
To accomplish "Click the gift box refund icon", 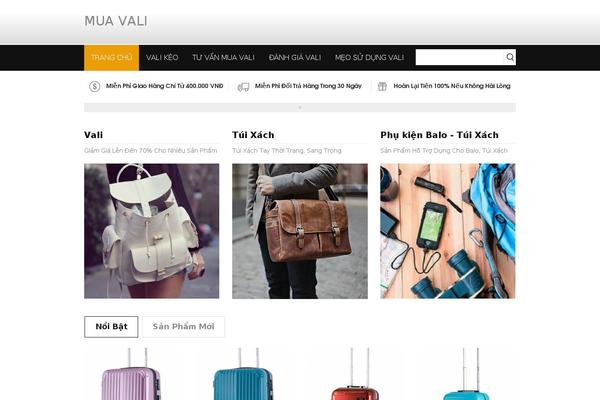I will 382,87.
